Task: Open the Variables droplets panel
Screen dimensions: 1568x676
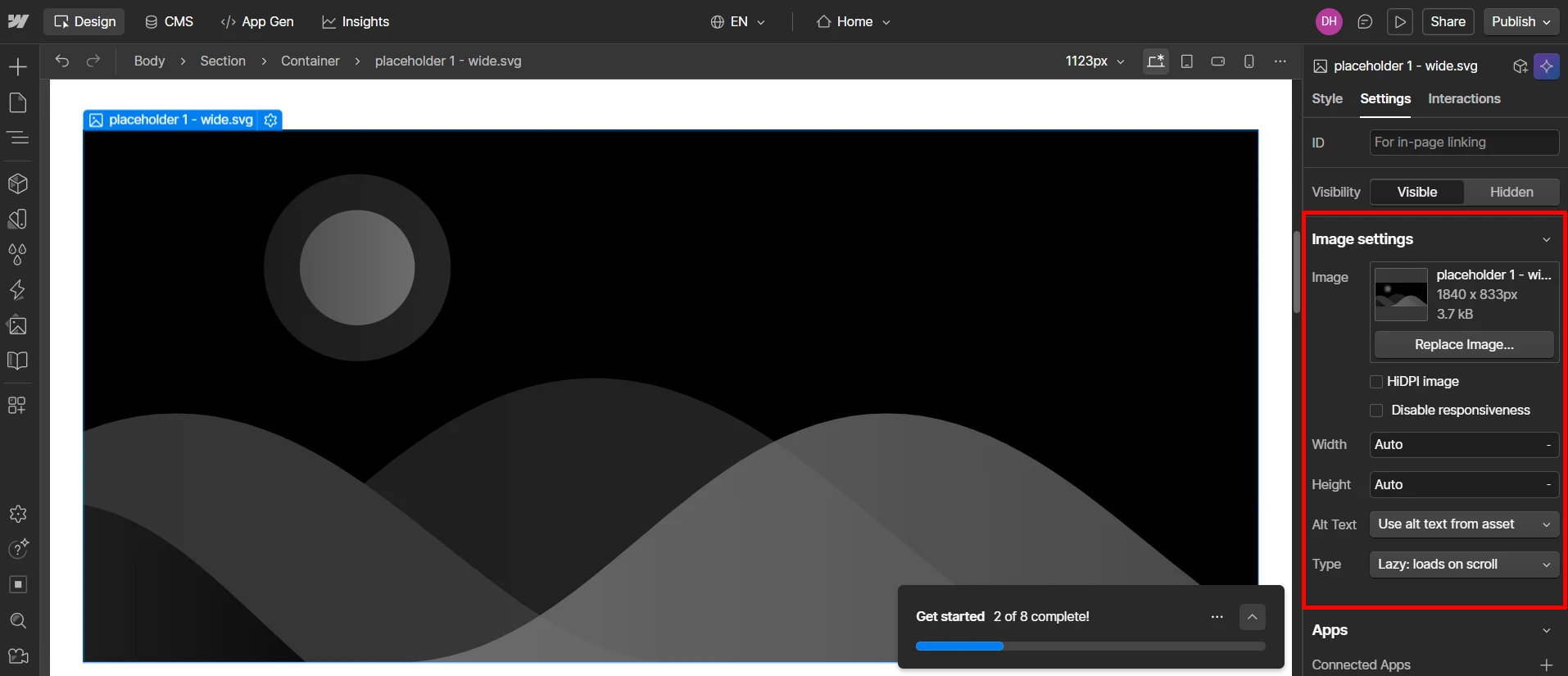Action: [18, 254]
